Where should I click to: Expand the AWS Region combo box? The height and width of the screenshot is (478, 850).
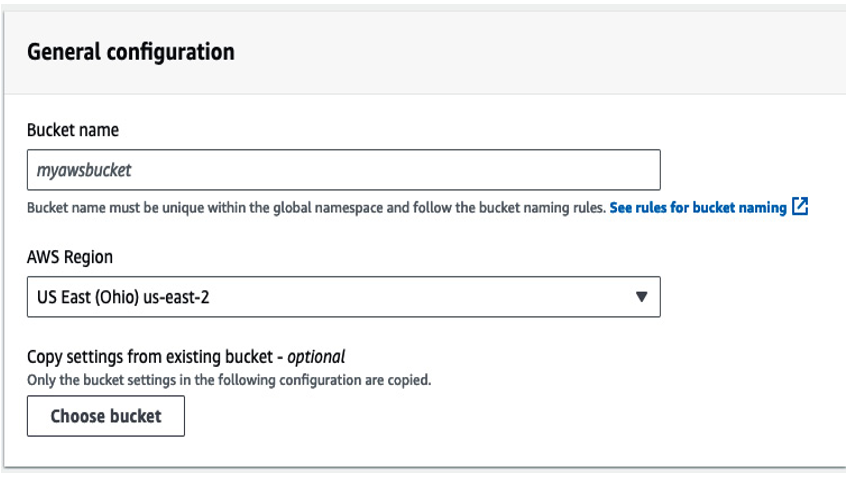point(344,297)
